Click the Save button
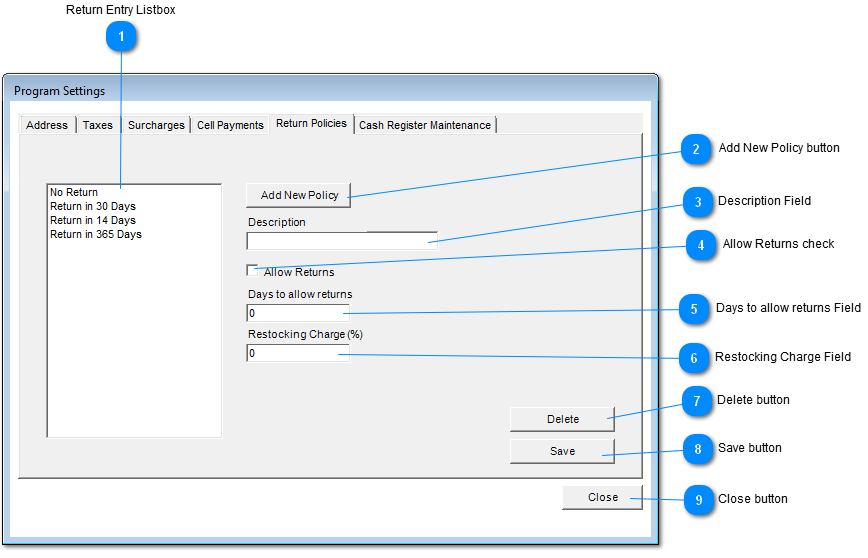Image resolution: width=868 pixels, height=558 pixels. 562,451
